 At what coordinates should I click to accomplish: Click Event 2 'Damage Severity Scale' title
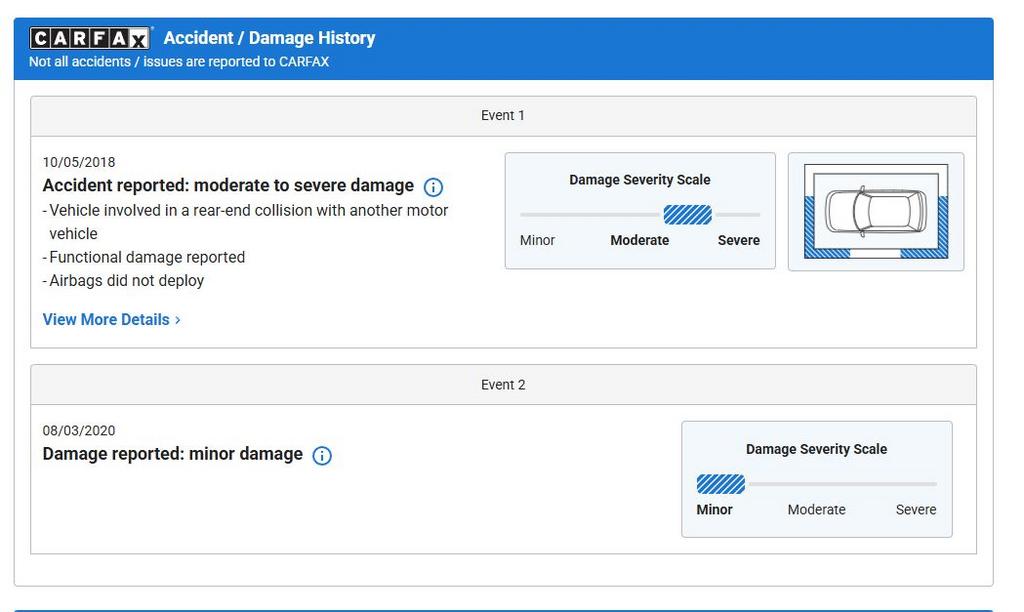[816, 449]
